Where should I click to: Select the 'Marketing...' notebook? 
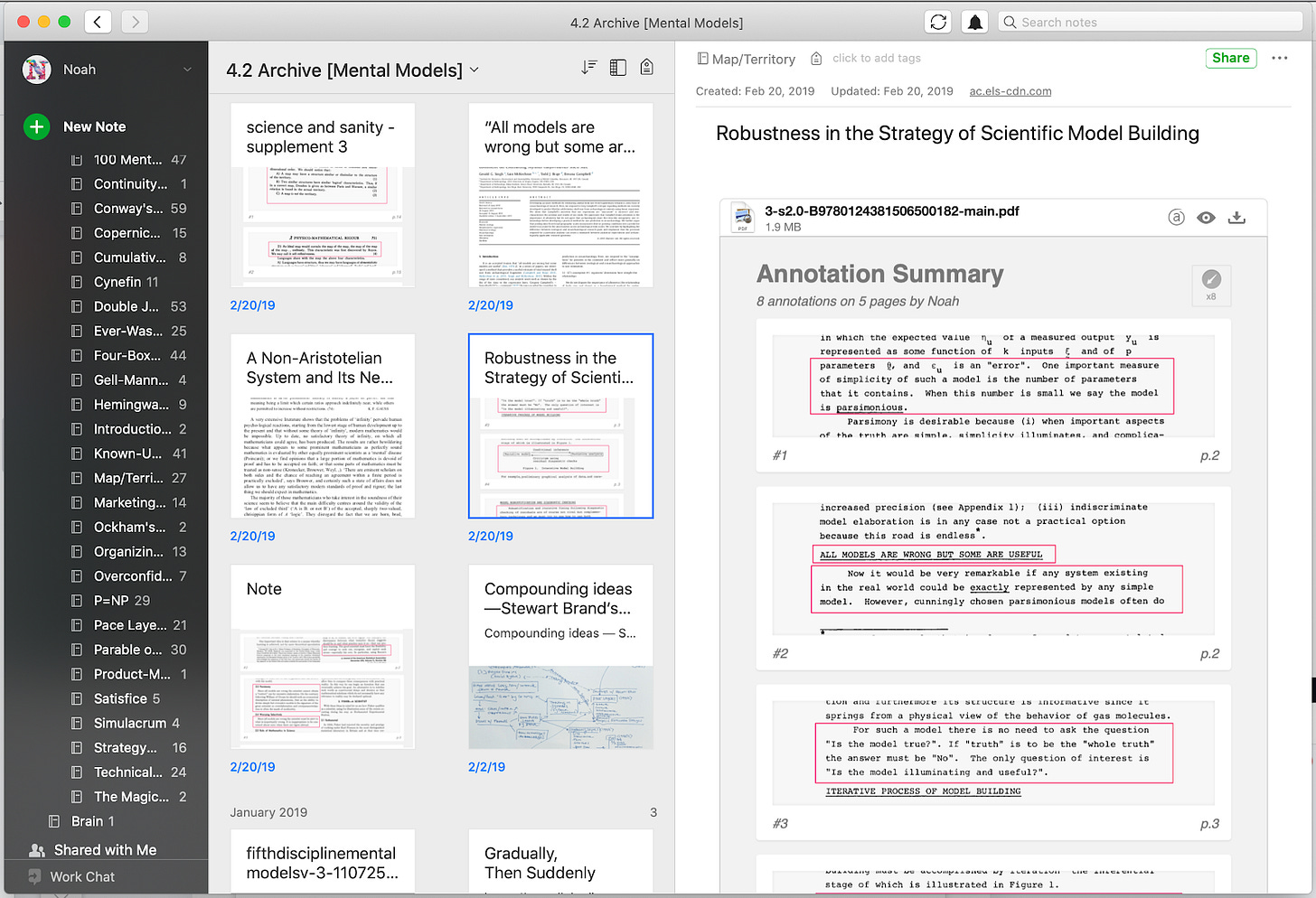(129, 502)
